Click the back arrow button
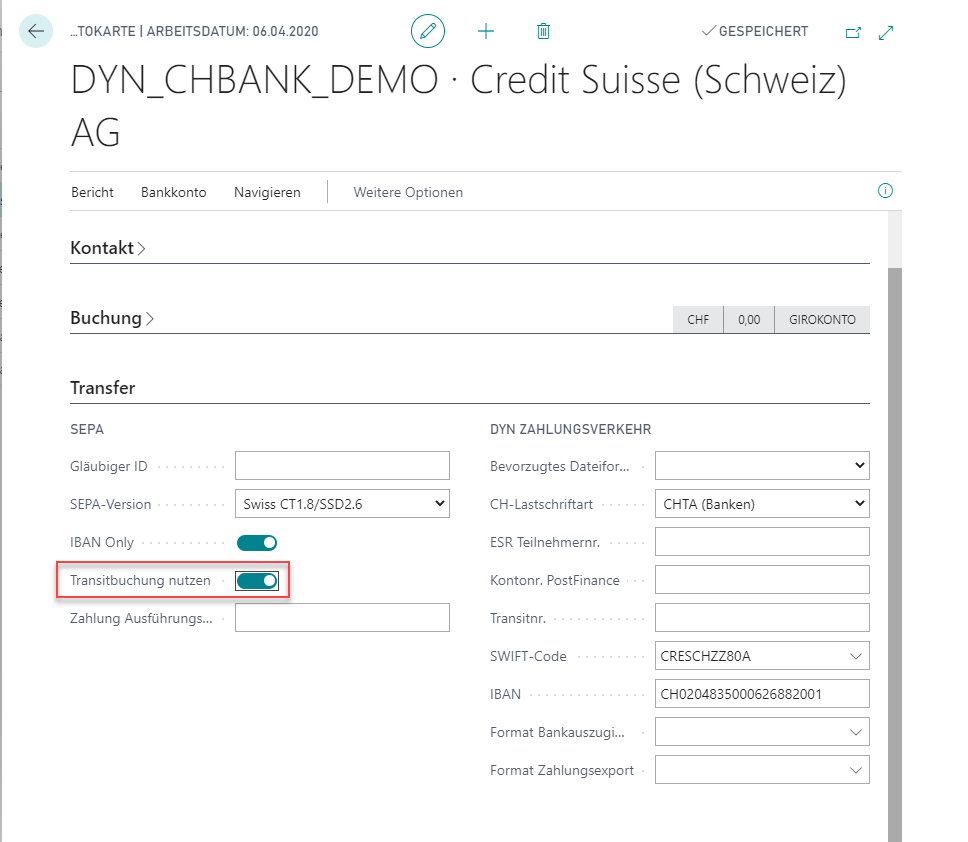 click(x=36, y=31)
